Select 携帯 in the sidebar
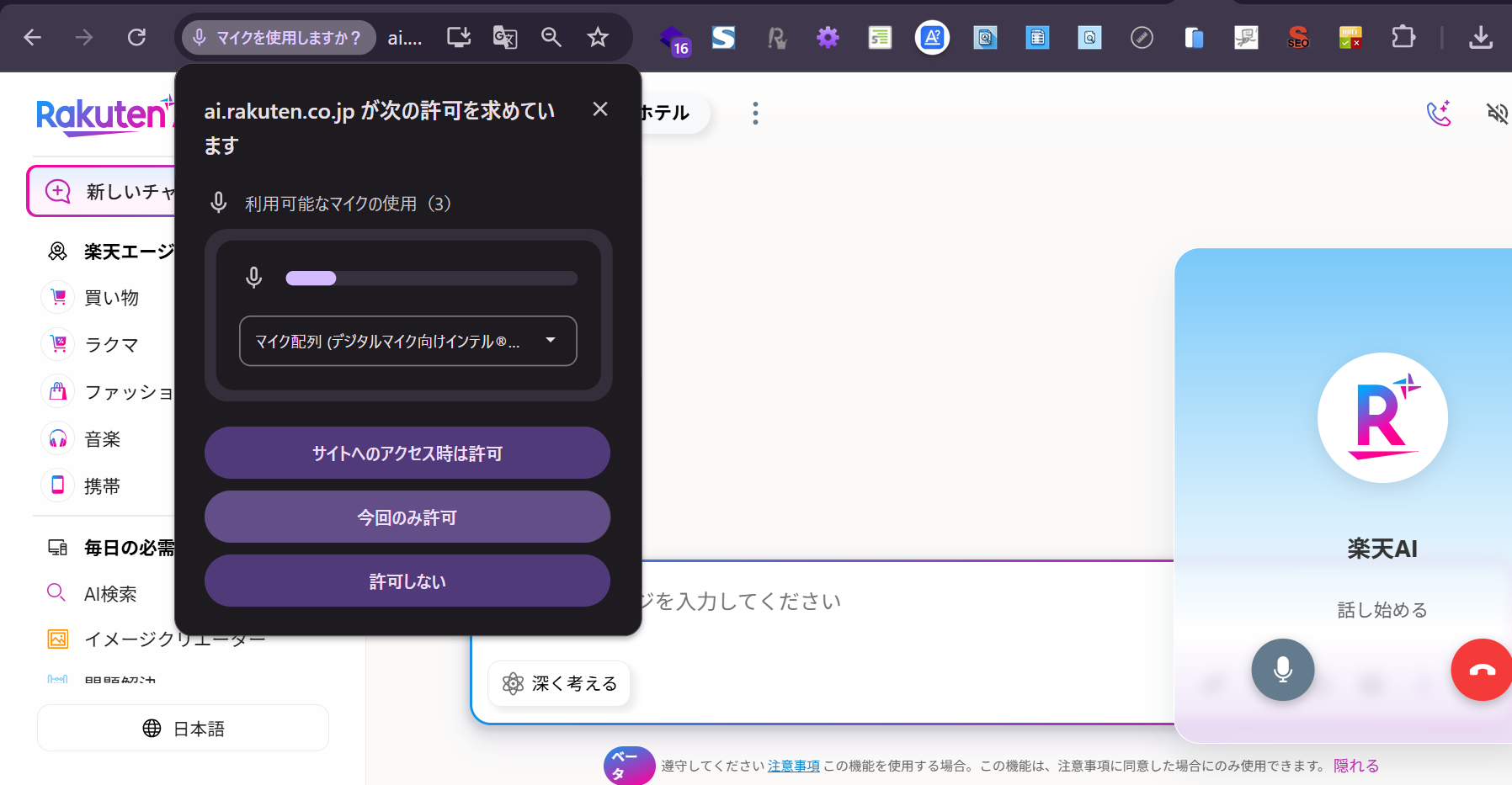The image size is (1512, 785). click(82, 486)
